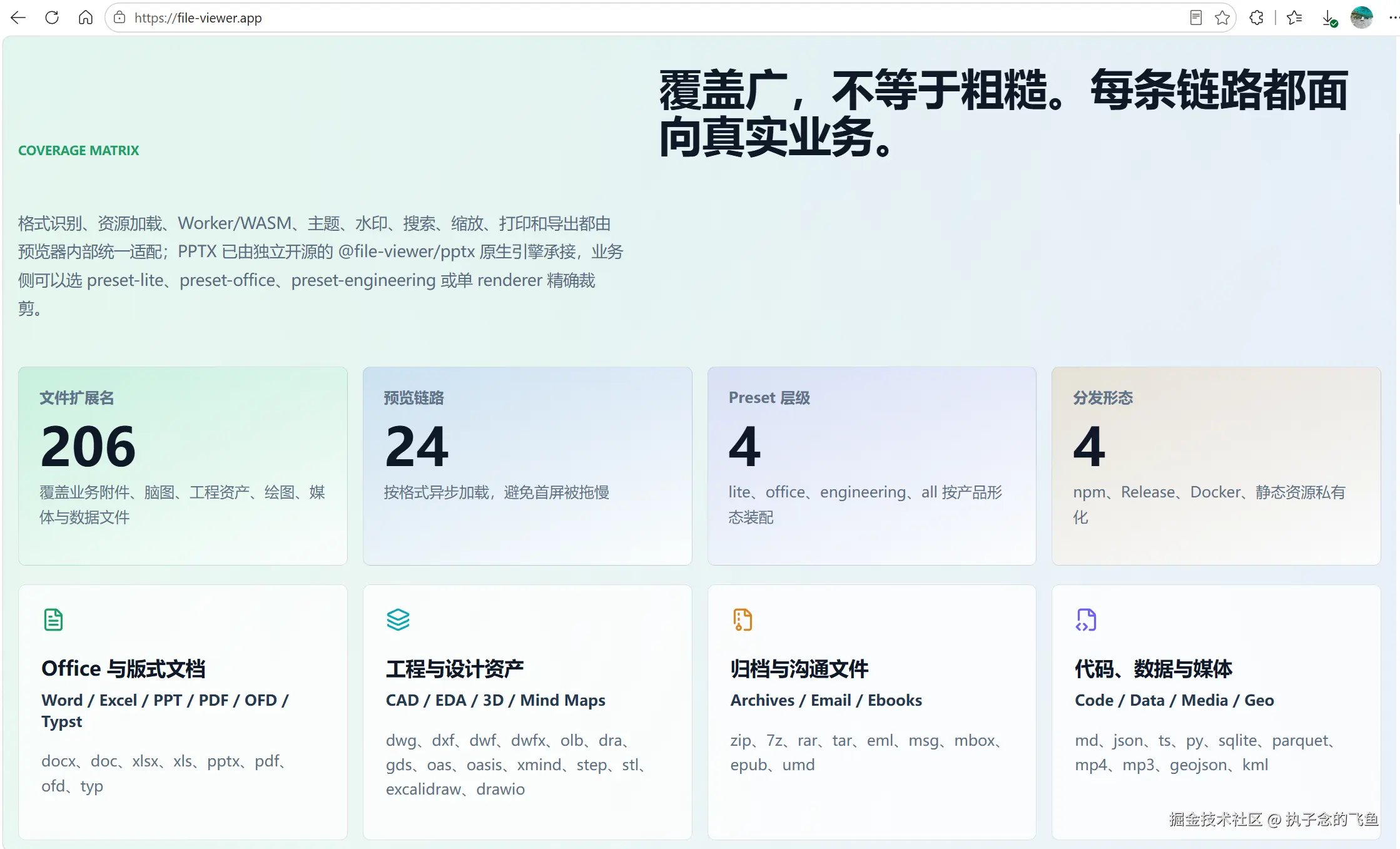Click the 工程与设计资产 heading

(455, 669)
